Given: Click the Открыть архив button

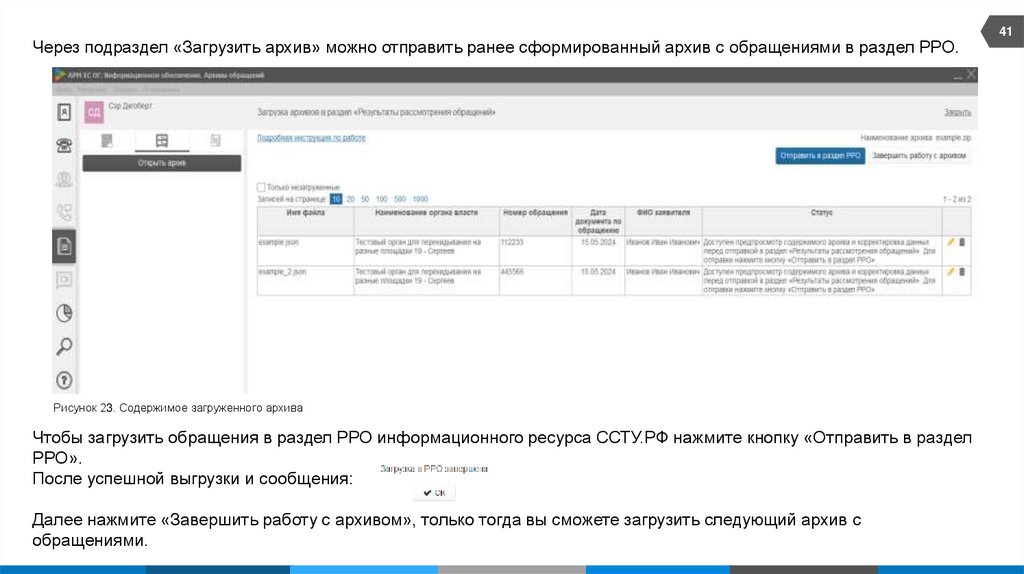Looking at the screenshot, I should pos(162,163).
